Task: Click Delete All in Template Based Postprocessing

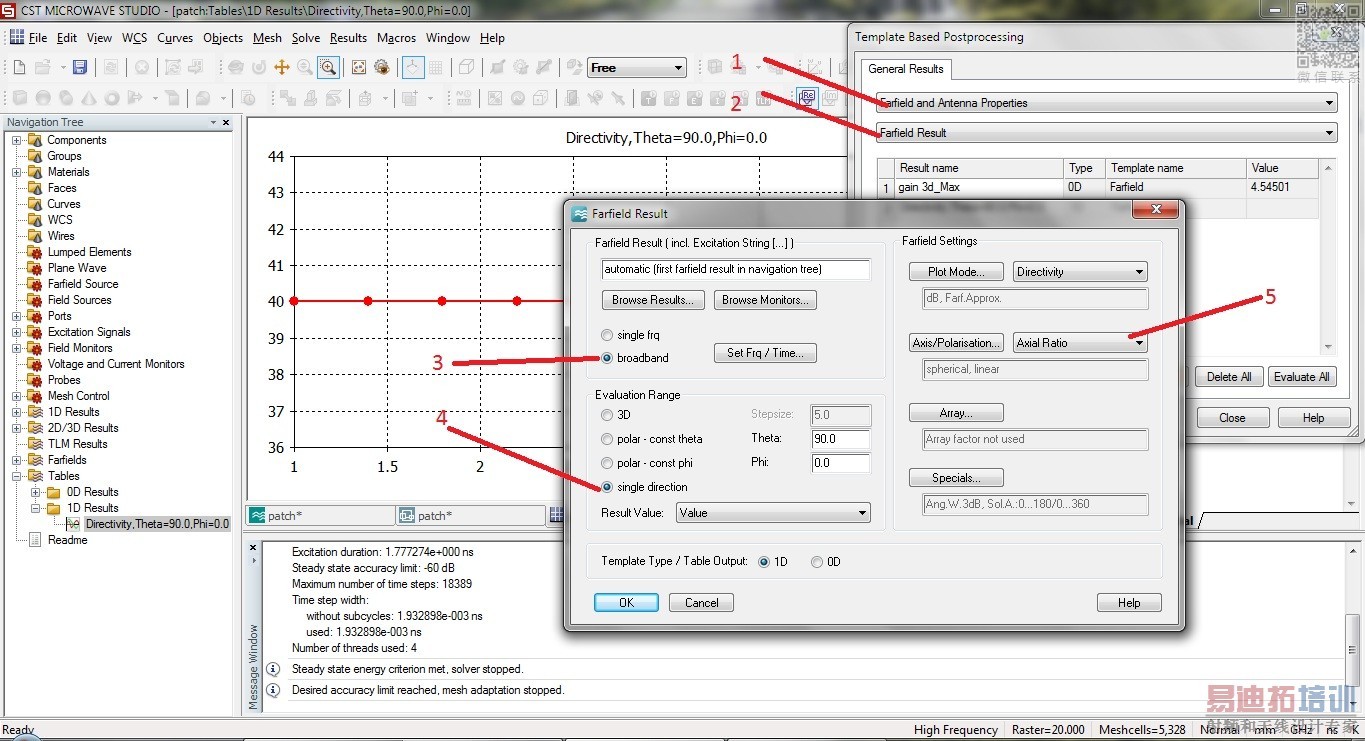Action: coord(1229,377)
